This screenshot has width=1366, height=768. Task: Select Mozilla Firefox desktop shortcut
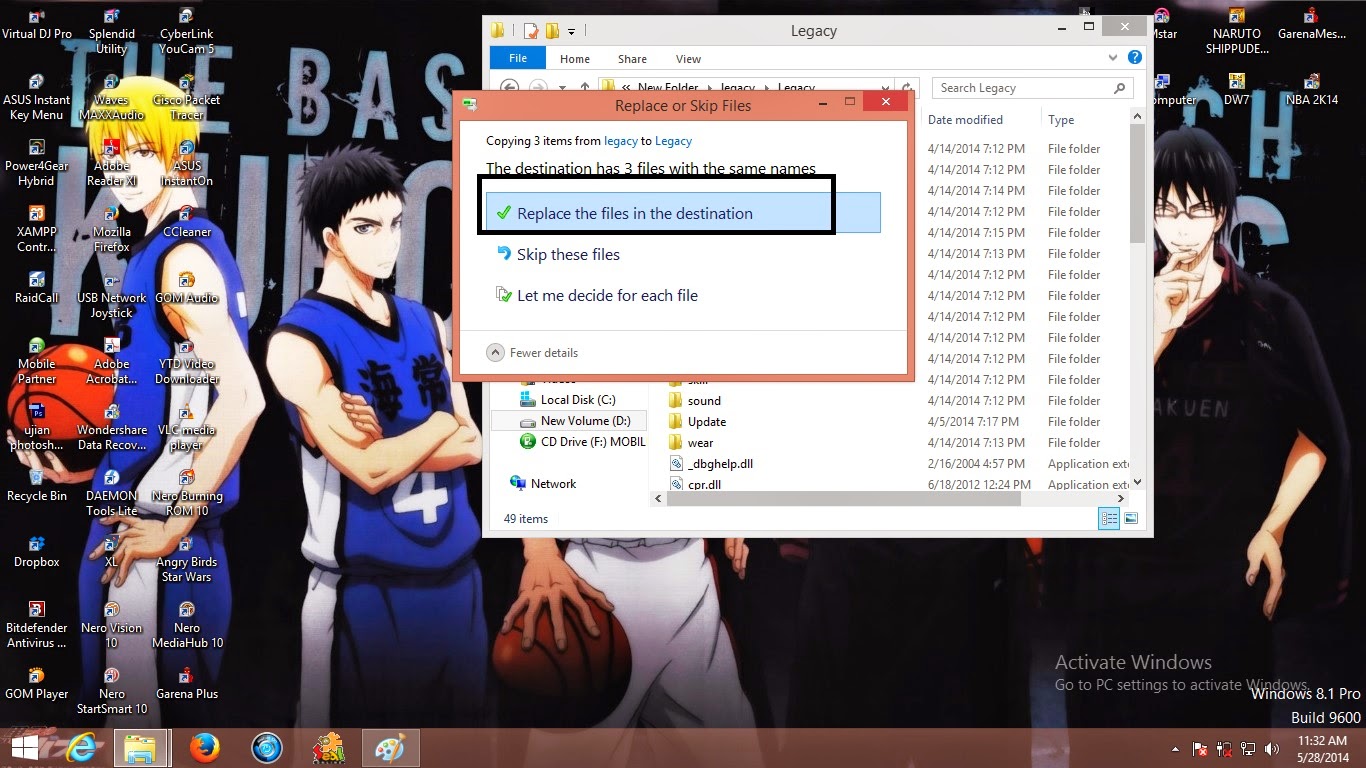point(112,230)
